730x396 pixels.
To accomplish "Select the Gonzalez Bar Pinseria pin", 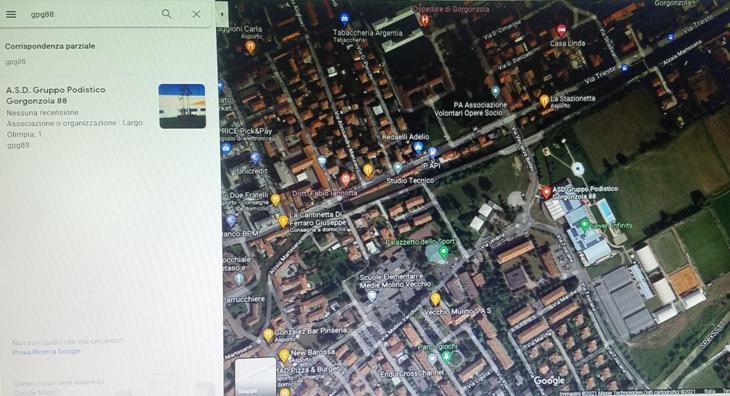I will pyautogui.click(x=268, y=335).
